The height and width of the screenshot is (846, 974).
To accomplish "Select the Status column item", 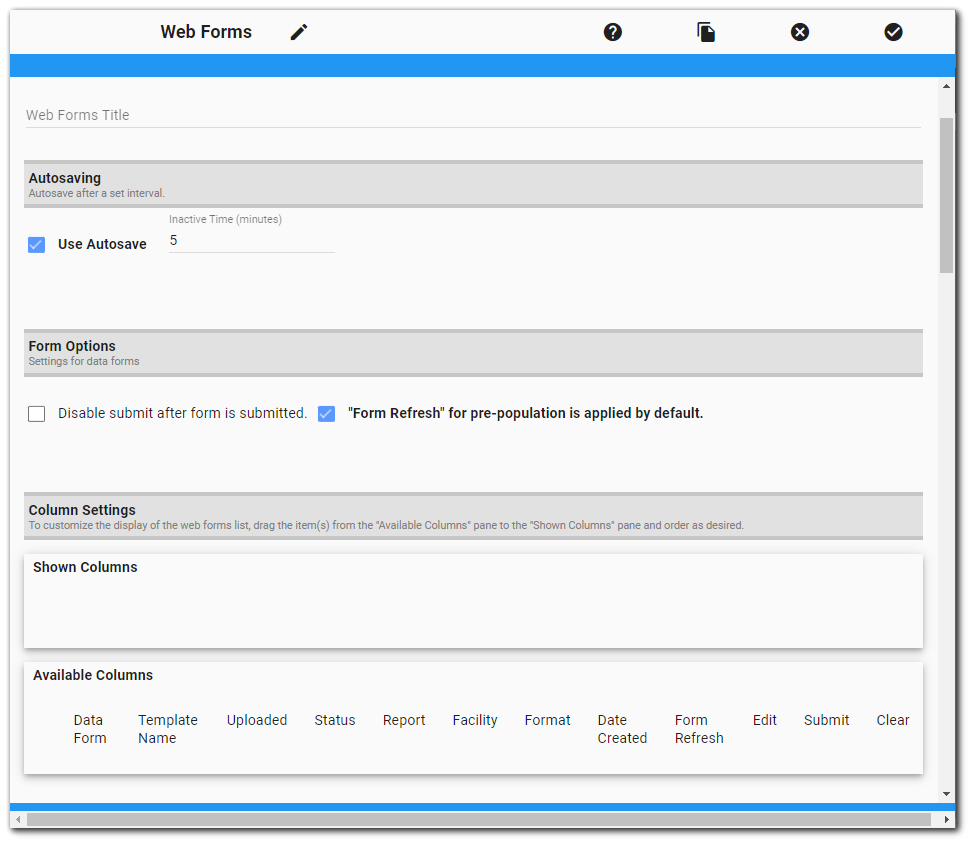I will pyautogui.click(x=335, y=721).
